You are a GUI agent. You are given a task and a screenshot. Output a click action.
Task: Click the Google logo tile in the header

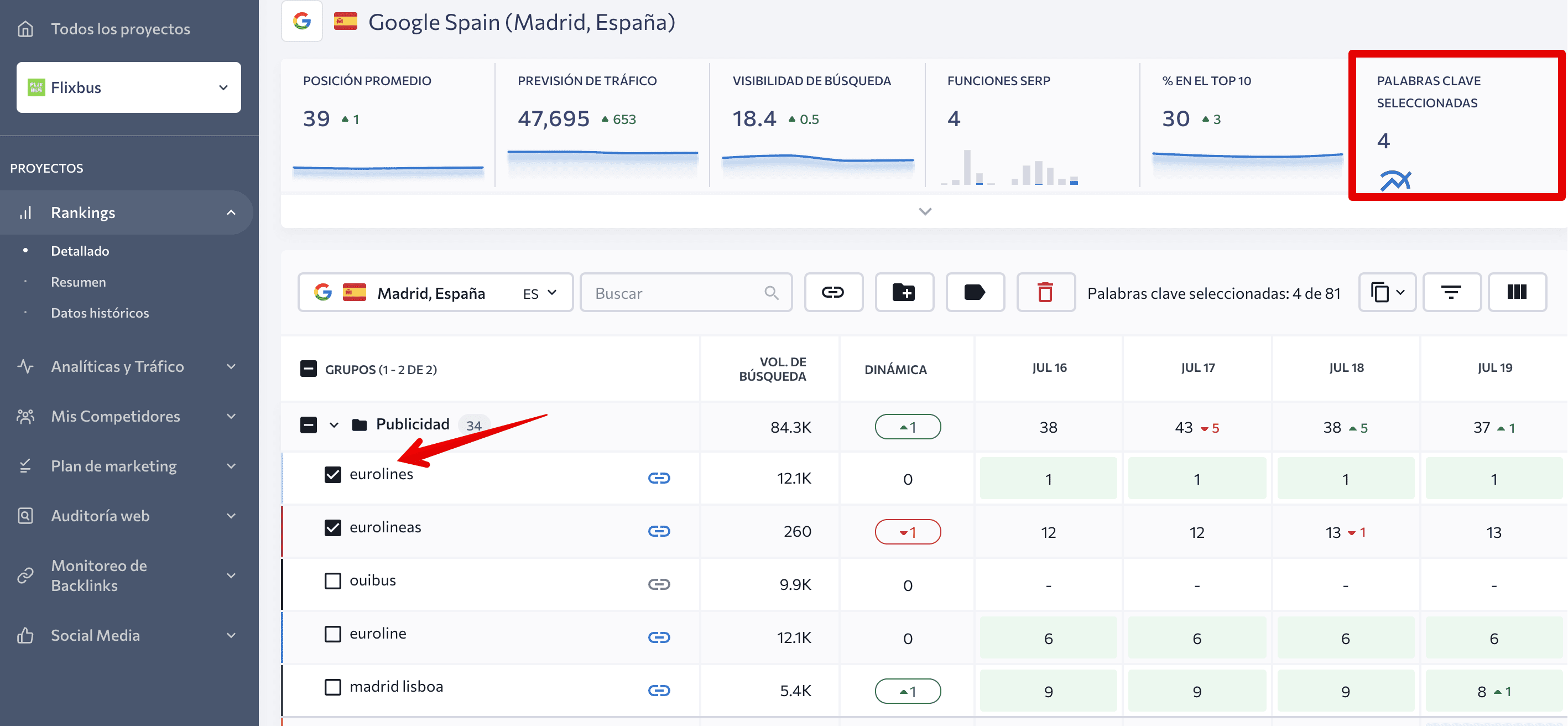click(302, 22)
